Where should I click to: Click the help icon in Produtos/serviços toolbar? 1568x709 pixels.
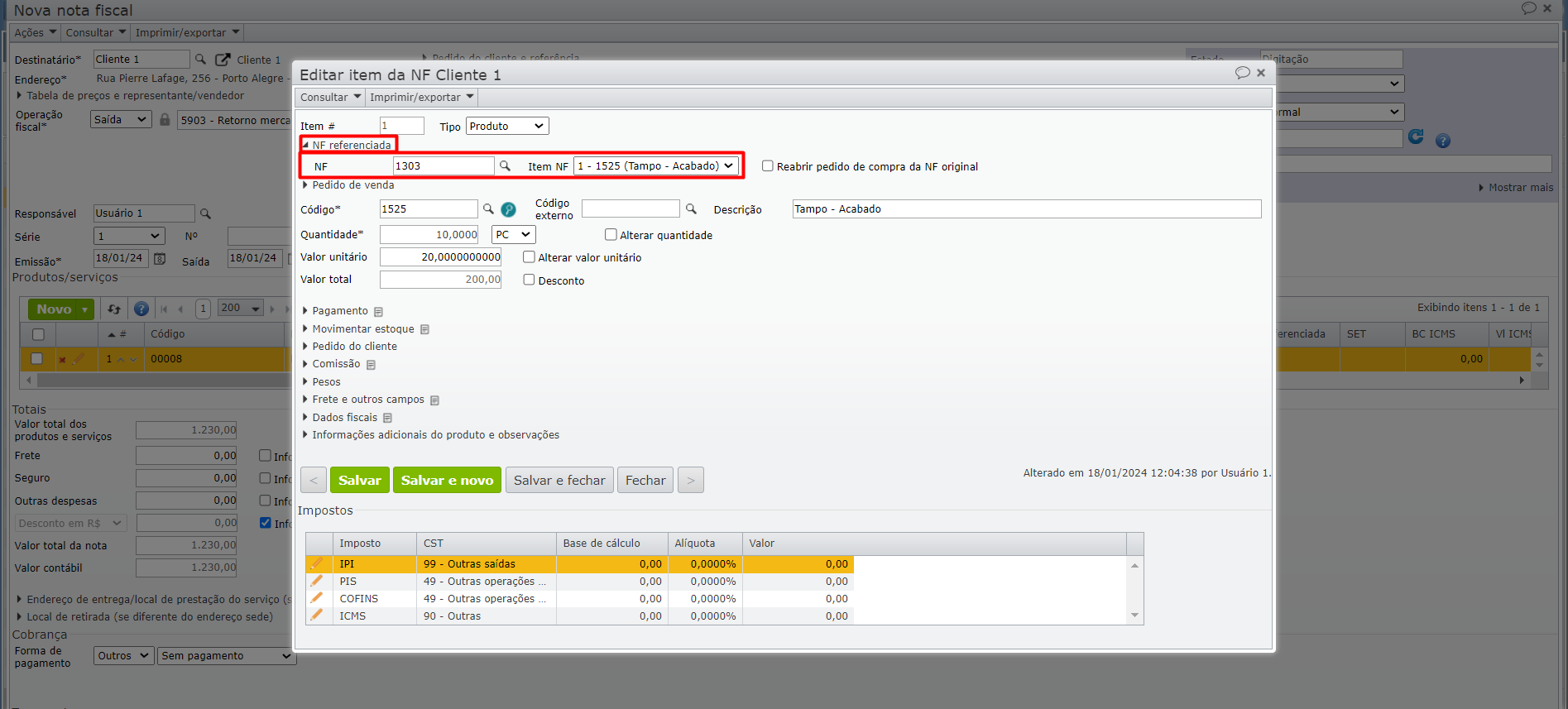click(x=141, y=309)
